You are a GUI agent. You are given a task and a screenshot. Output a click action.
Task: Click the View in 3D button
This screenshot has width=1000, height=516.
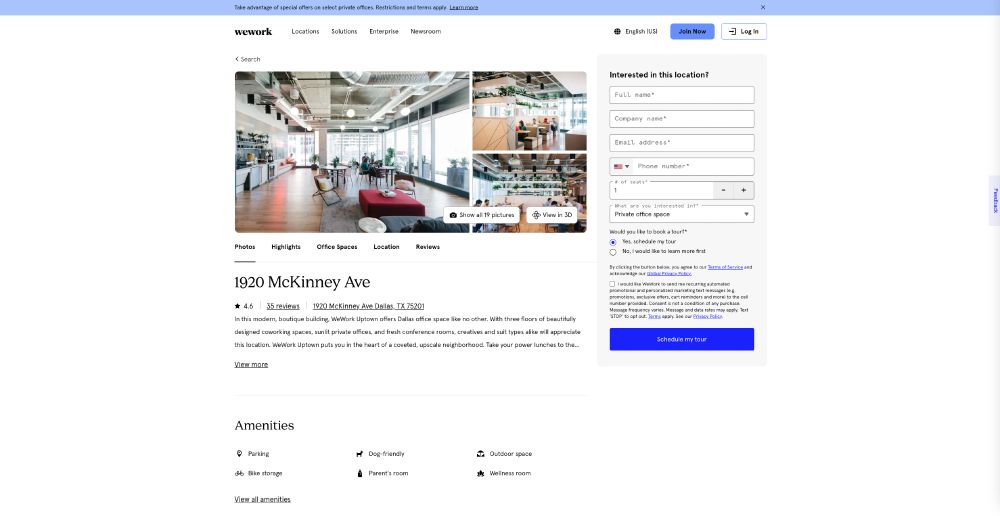tap(552, 215)
